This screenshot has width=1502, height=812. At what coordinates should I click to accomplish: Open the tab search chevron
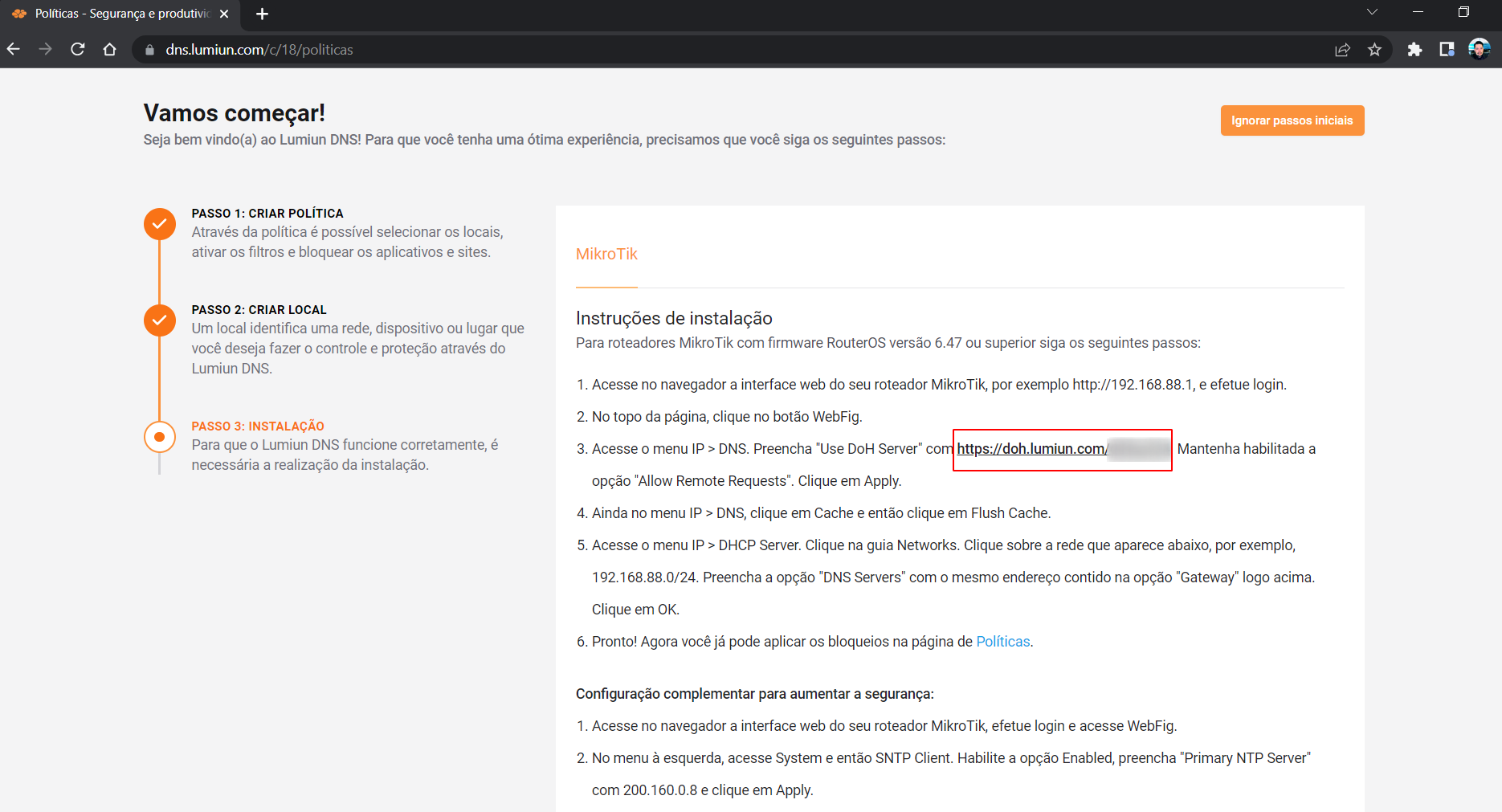click(1371, 12)
